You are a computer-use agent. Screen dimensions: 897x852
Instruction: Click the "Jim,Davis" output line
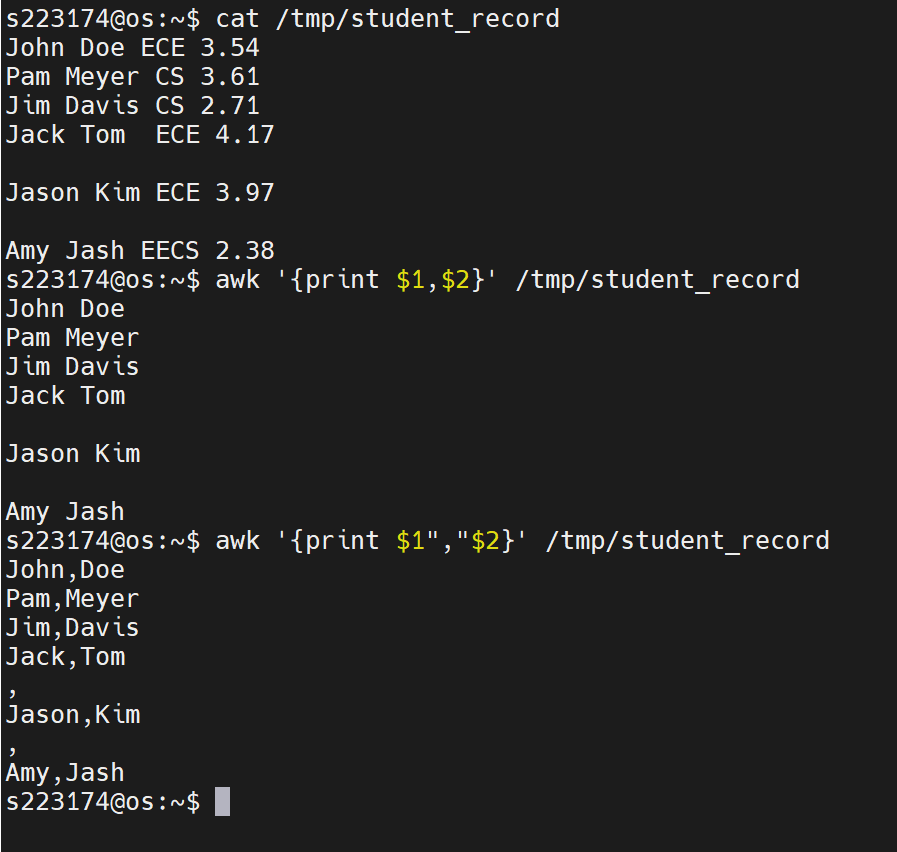point(72,627)
